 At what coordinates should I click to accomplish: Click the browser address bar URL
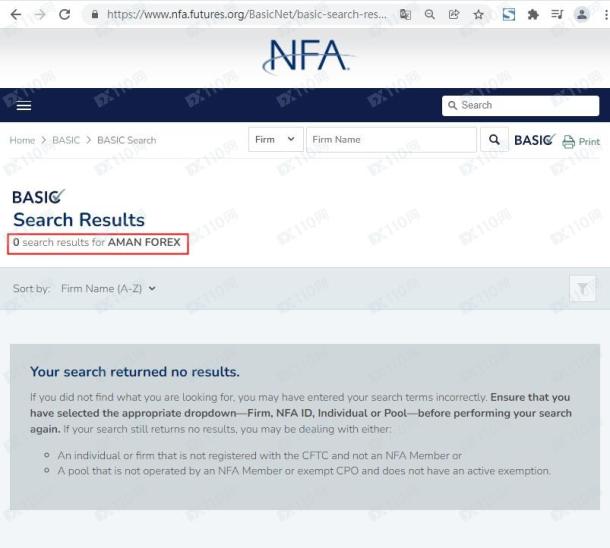tap(247, 15)
